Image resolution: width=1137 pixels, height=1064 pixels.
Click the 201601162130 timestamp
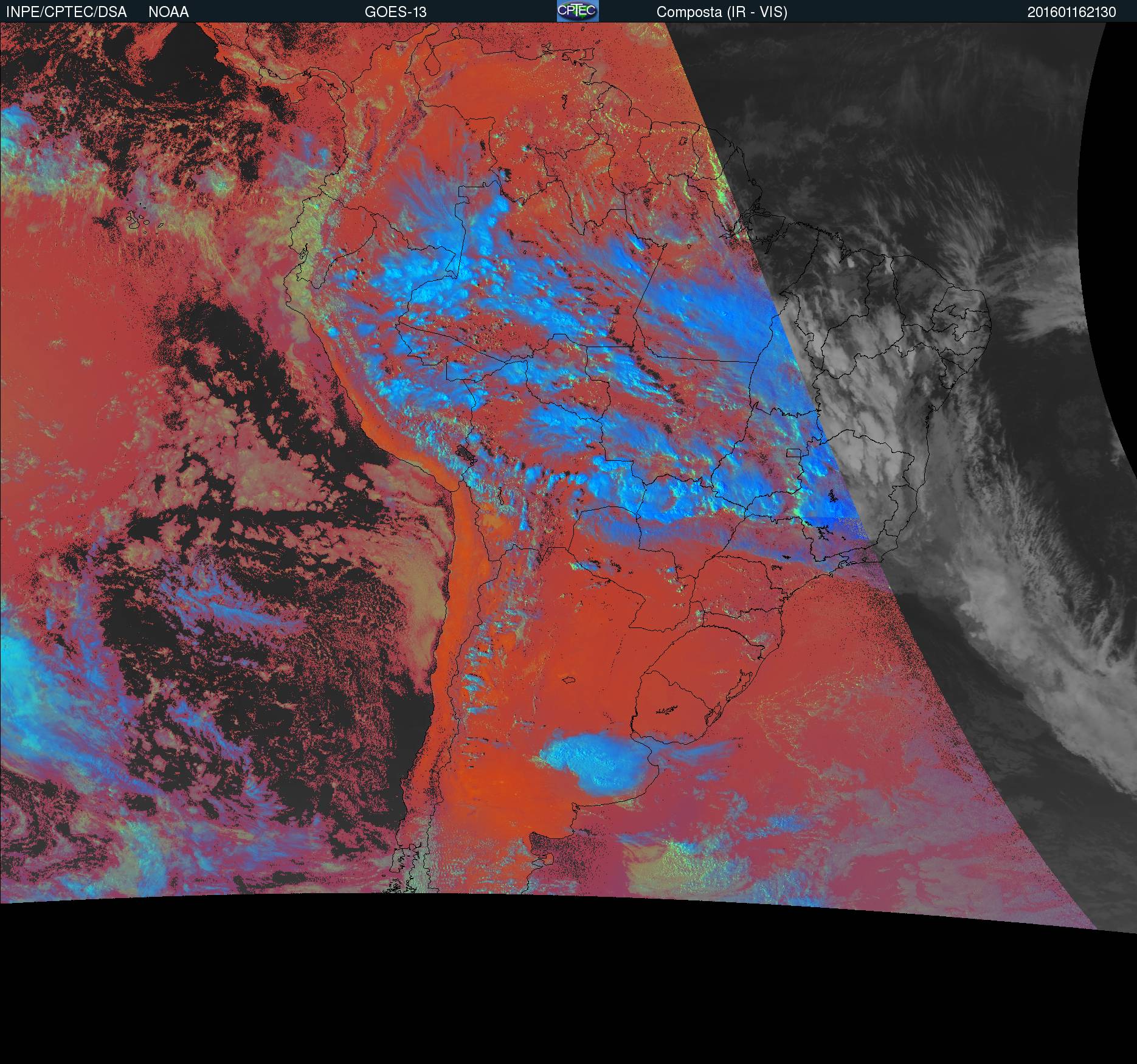[x=1071, y=12]
